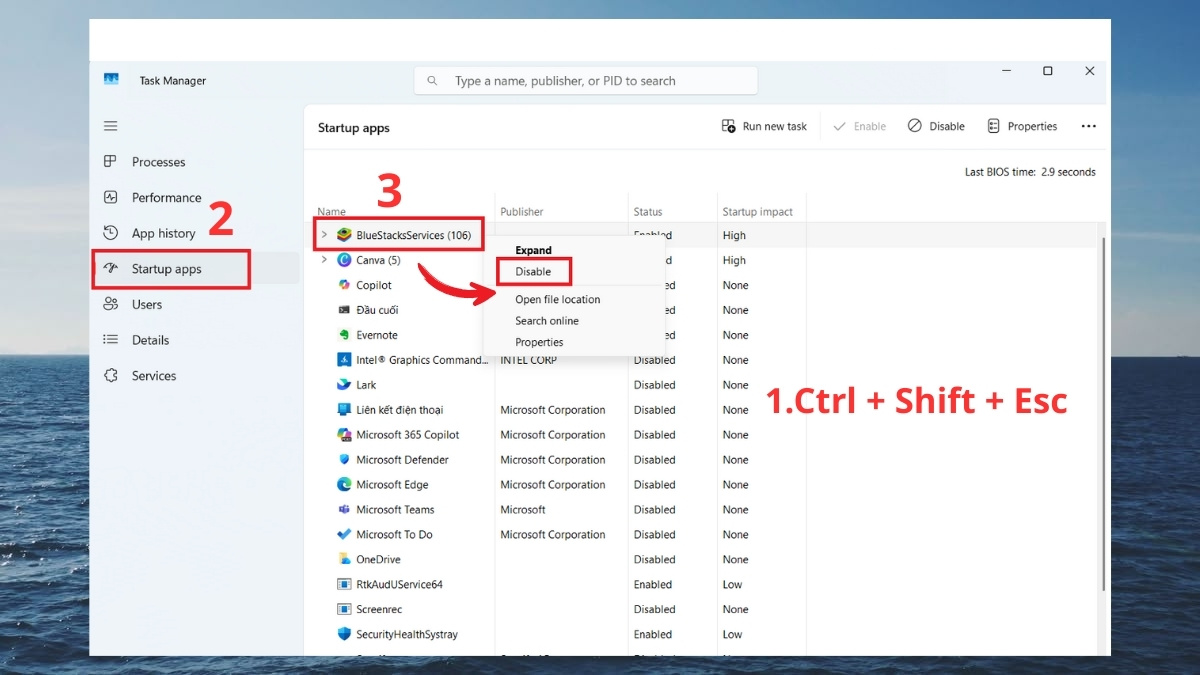
Task: Click the hamburger navigation menu icon
Action: (x=111, y=126)
